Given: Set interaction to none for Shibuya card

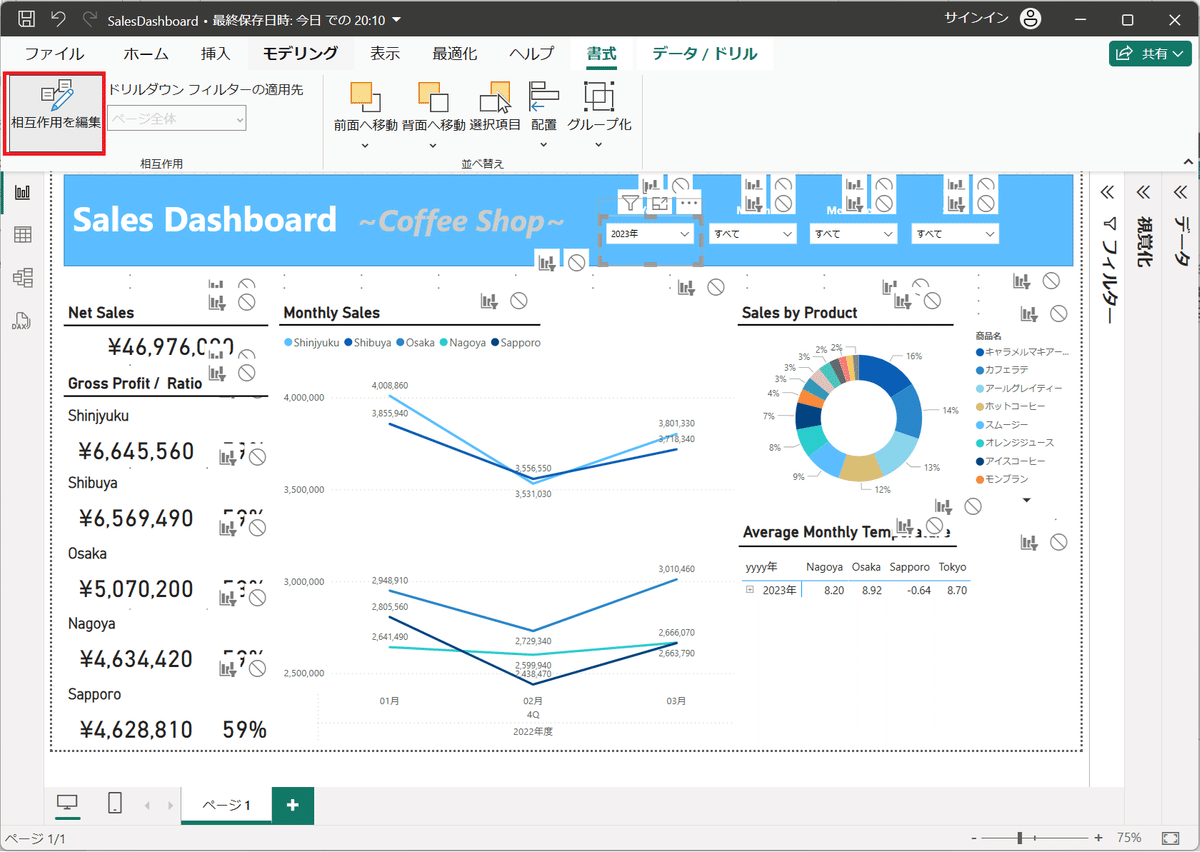Looking at the screenshot, I should click(258, 527).
